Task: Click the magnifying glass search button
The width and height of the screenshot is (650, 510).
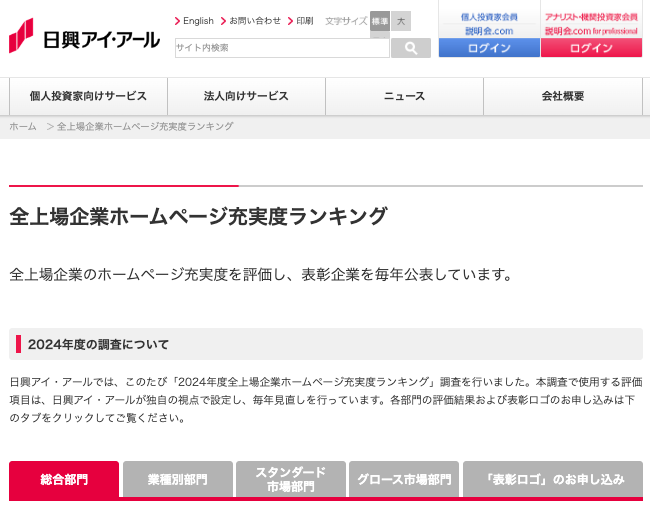Action: (x=410, y=48)
